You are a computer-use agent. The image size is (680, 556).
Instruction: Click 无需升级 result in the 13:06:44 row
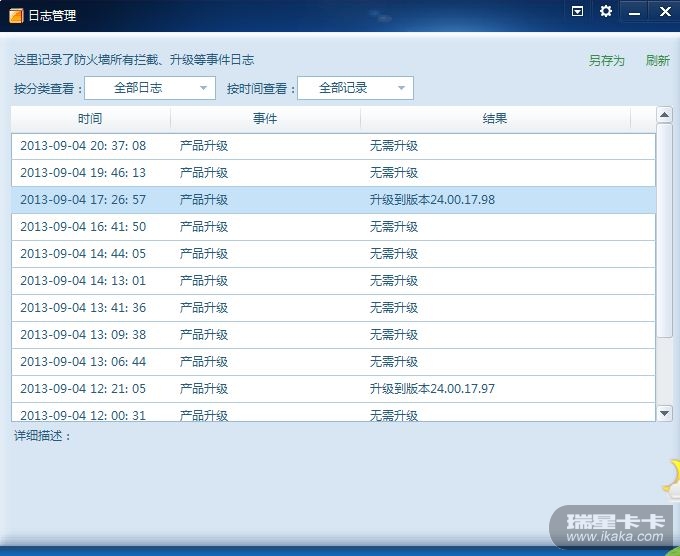(394, 362)
